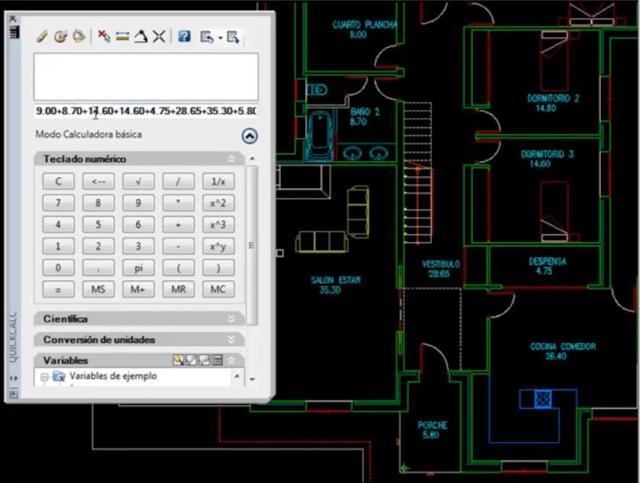Viewport: 640px width, 483px height.
Task: Toggle QuickCalc palette auto-hide arrows
Action: (x=13, y=378)
